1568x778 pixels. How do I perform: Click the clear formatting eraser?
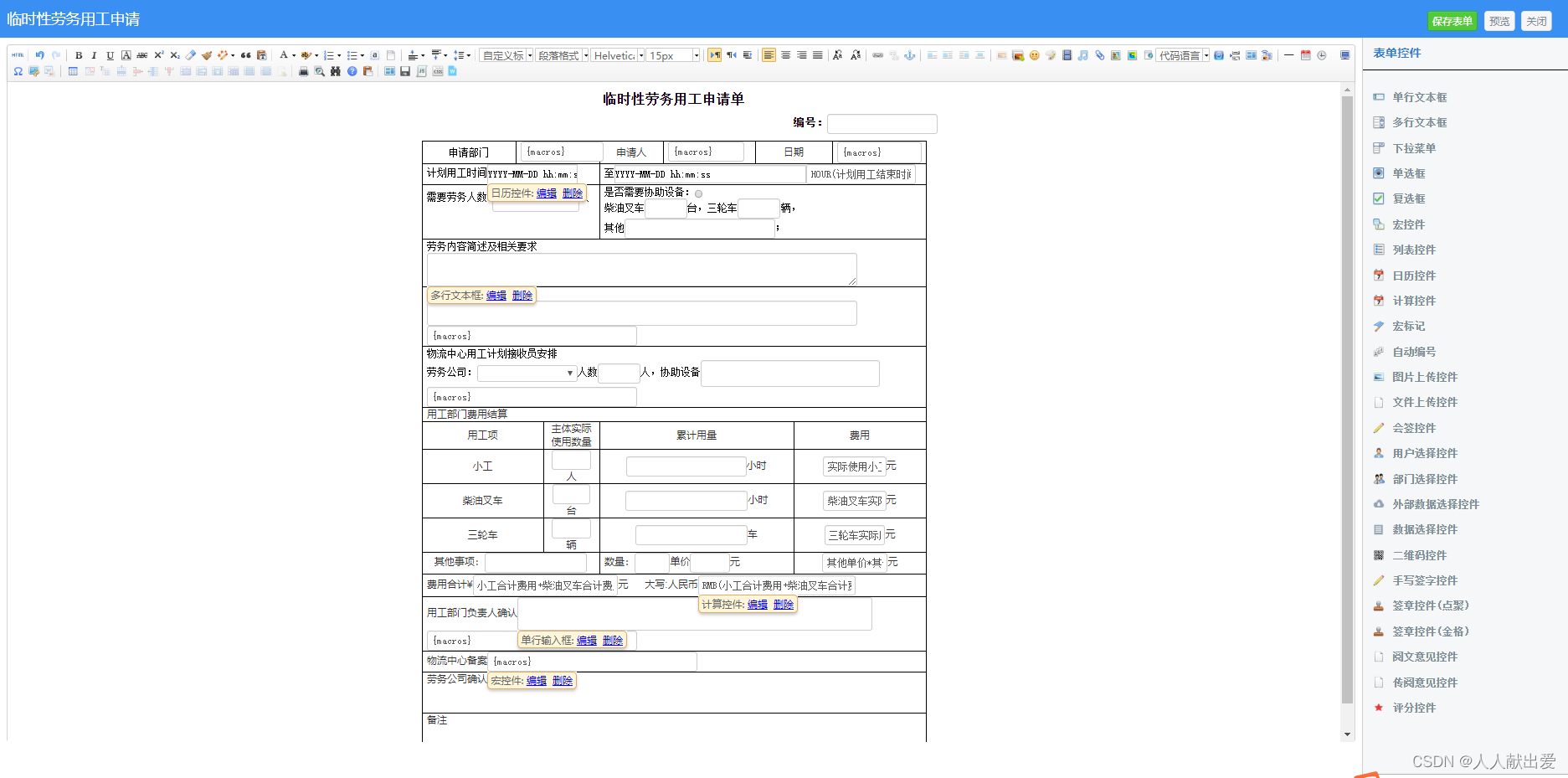[x=190, y=55]
